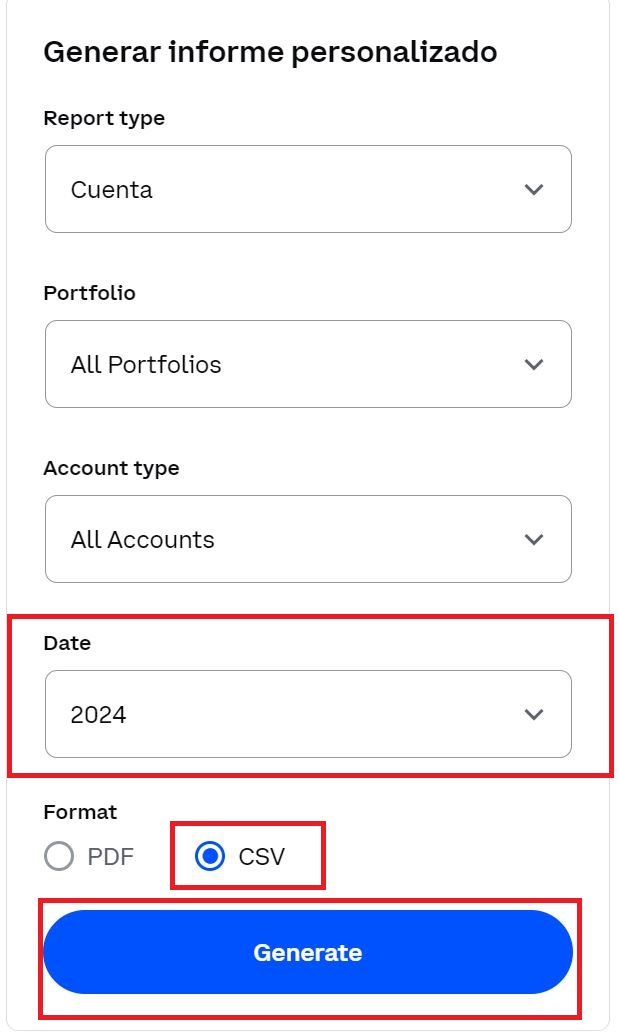Click the Date field label
Viewport: 619px width, 1035px height.
point(67,643)
